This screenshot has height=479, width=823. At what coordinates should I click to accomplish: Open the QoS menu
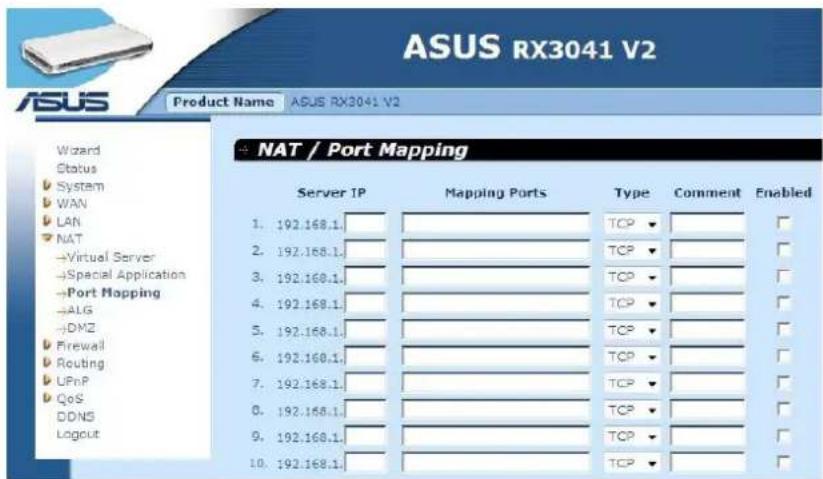coord(70,399)
